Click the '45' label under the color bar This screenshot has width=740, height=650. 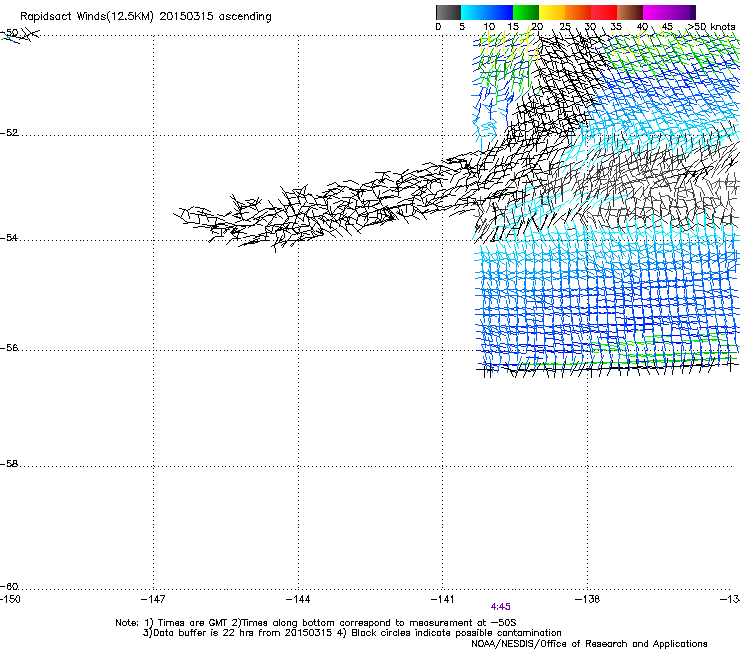point(667,26)
